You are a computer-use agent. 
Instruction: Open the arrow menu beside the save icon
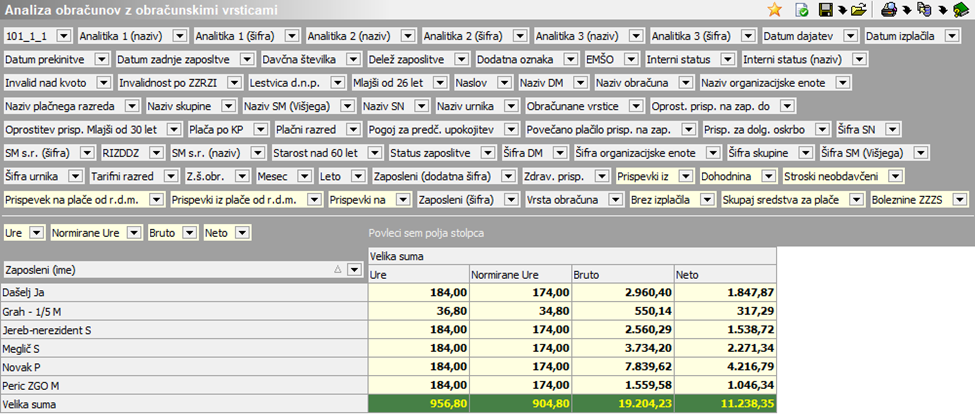pos(841,11)
